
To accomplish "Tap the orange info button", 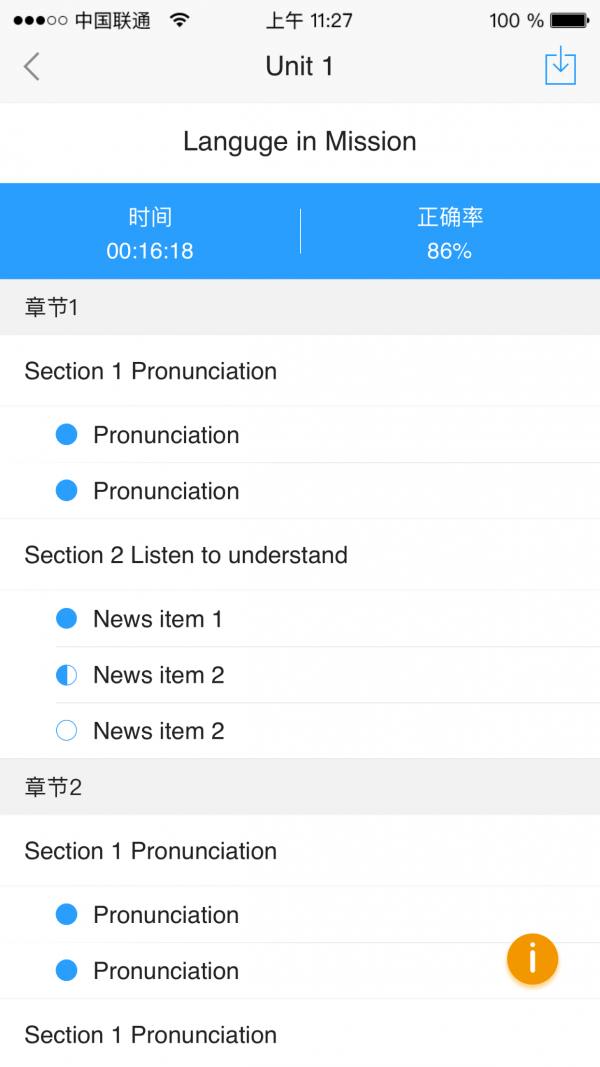I will [532, 959].
